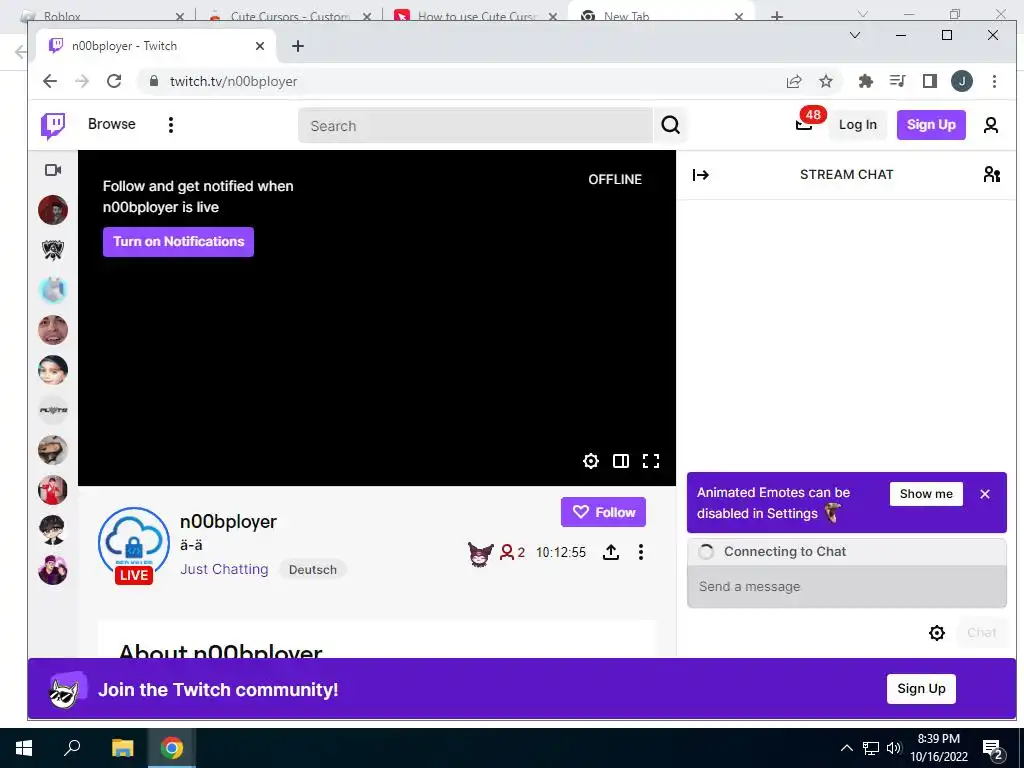Click the address bar showing twitch.tv/n00bployer

[457, 81]
